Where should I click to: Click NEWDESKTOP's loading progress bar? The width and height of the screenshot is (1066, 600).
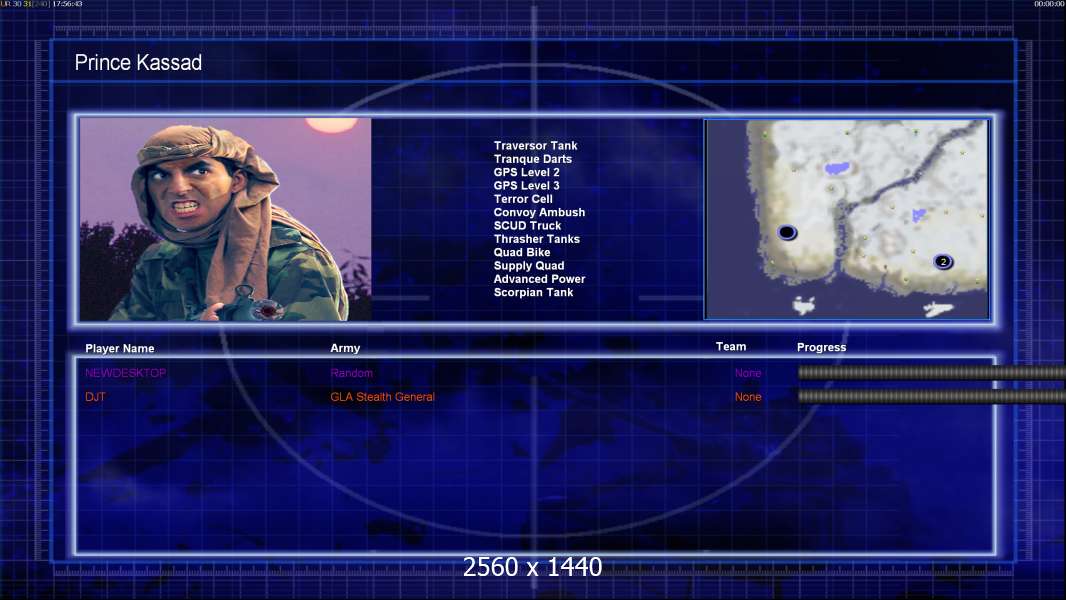(x=931, y=372)
